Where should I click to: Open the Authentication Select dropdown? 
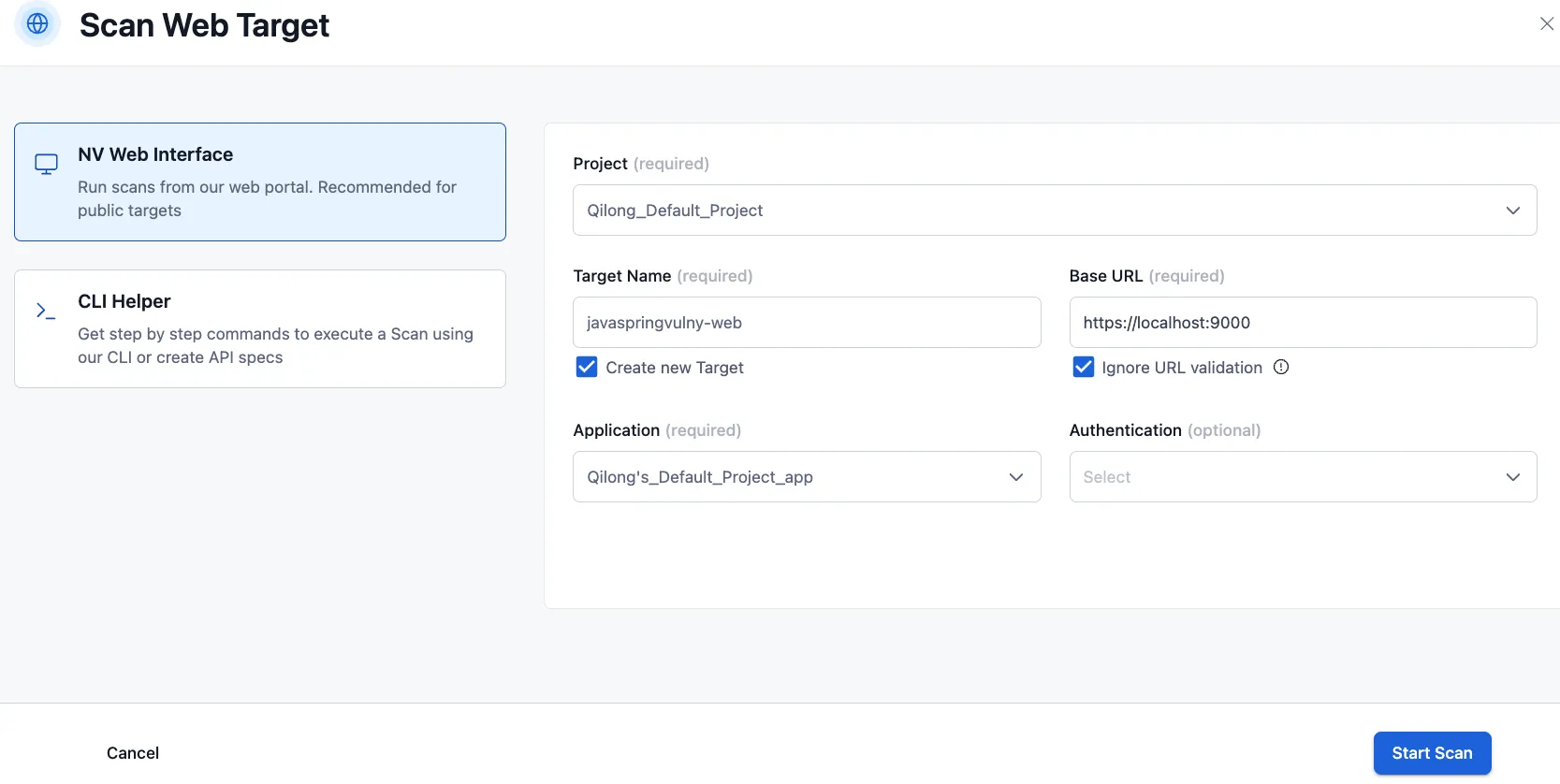click(1303, 476)
